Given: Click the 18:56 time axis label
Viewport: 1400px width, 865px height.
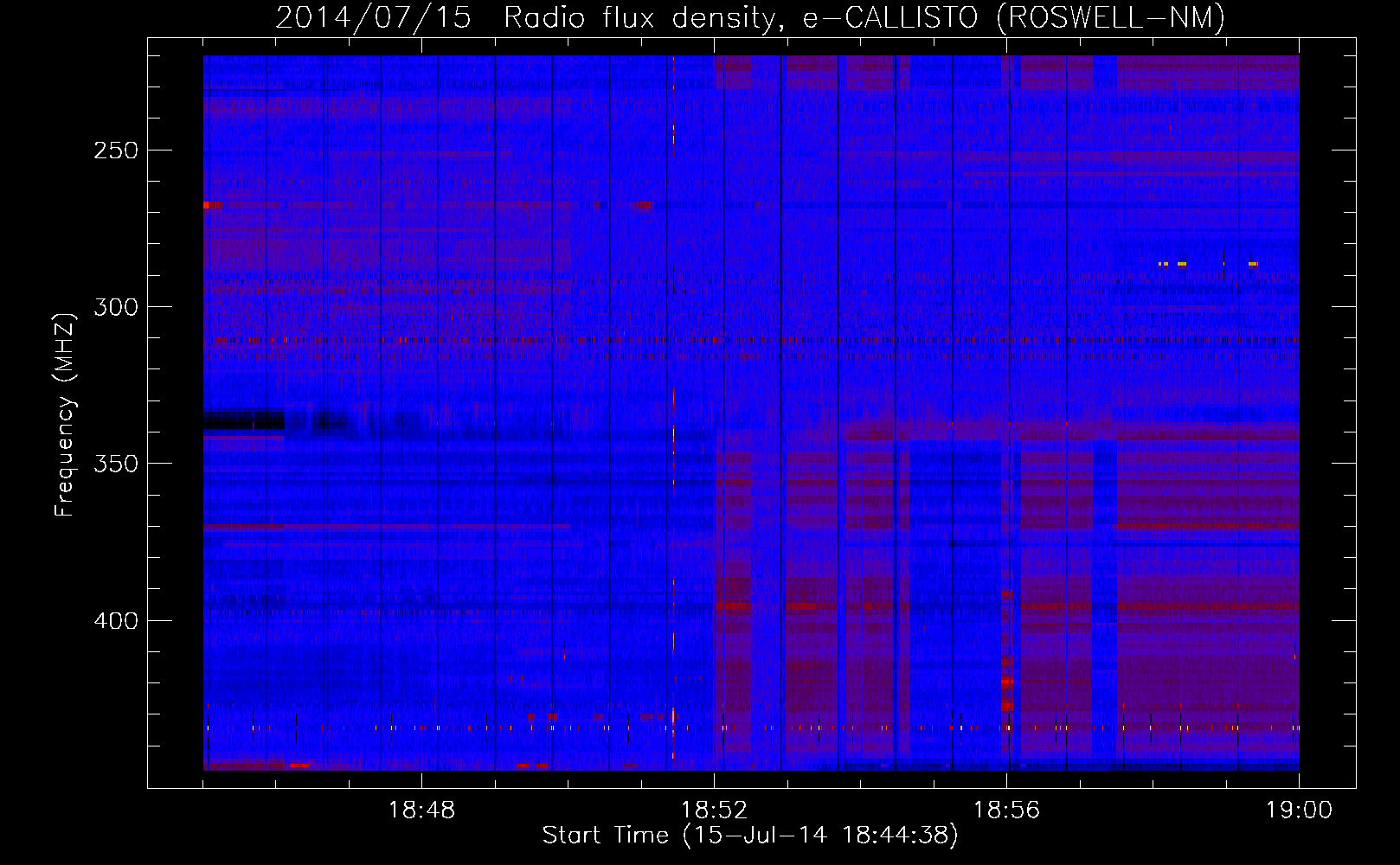Looking at the screenshot, I should click(1006, 811).
